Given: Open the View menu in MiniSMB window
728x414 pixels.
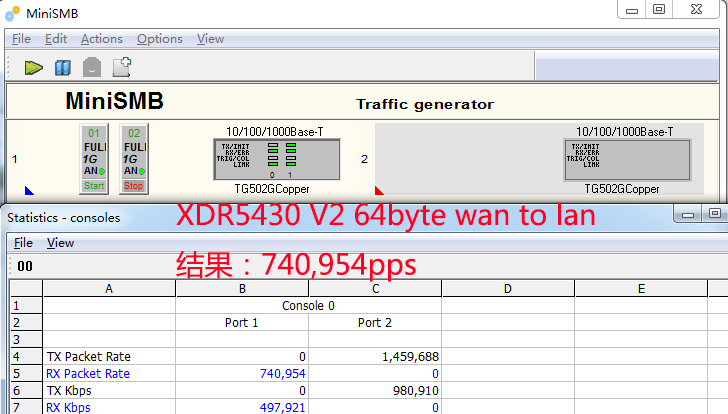Looking at the screenshot, I should click(210, 39).
